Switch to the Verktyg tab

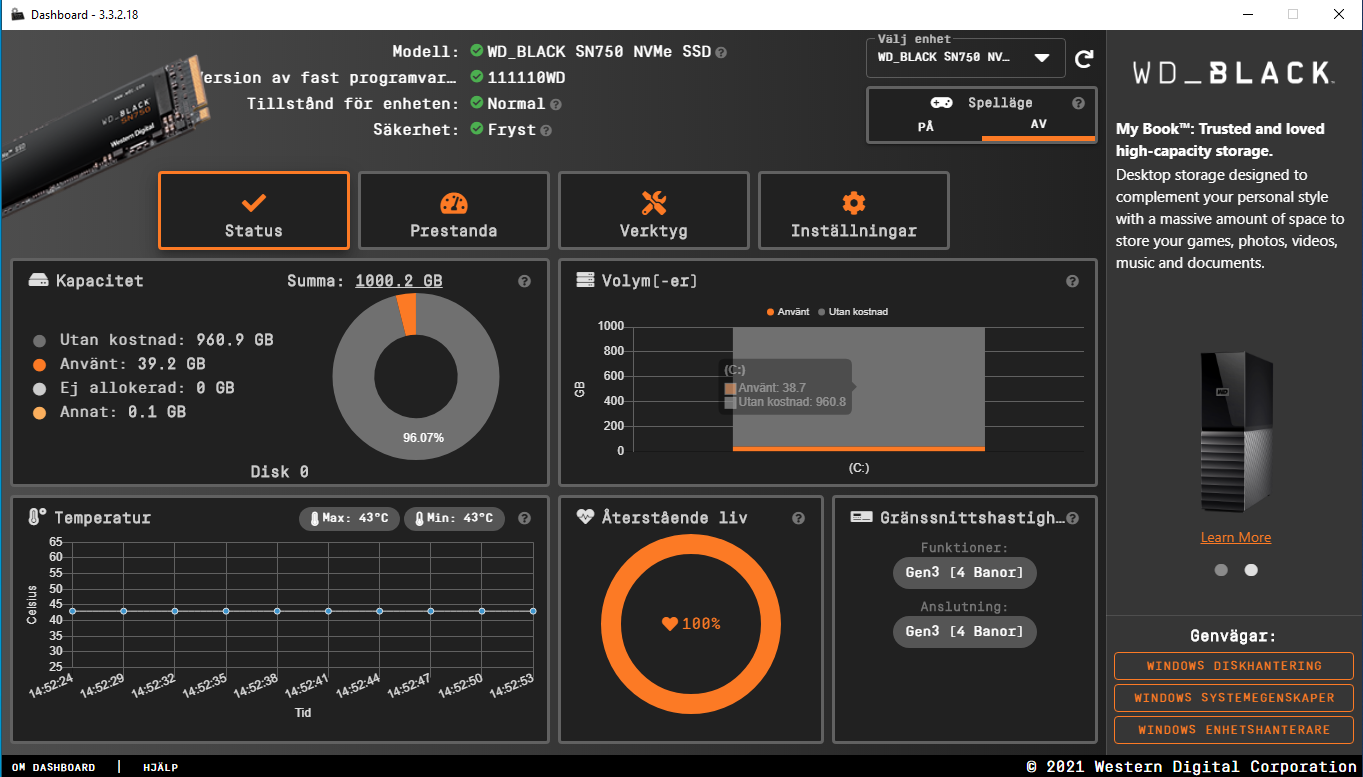tap(654, 210)
